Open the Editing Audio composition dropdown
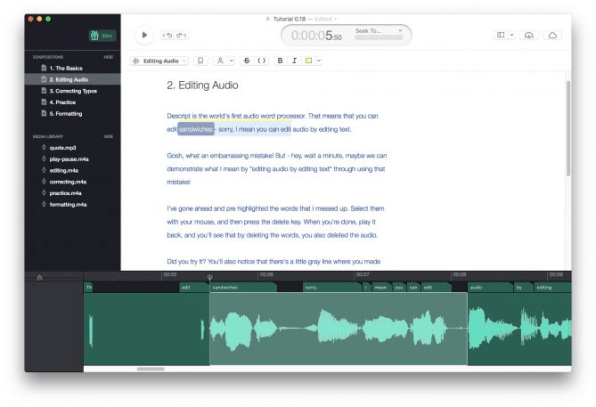Screen dimensions: 596x407 [x=159, y=61]
